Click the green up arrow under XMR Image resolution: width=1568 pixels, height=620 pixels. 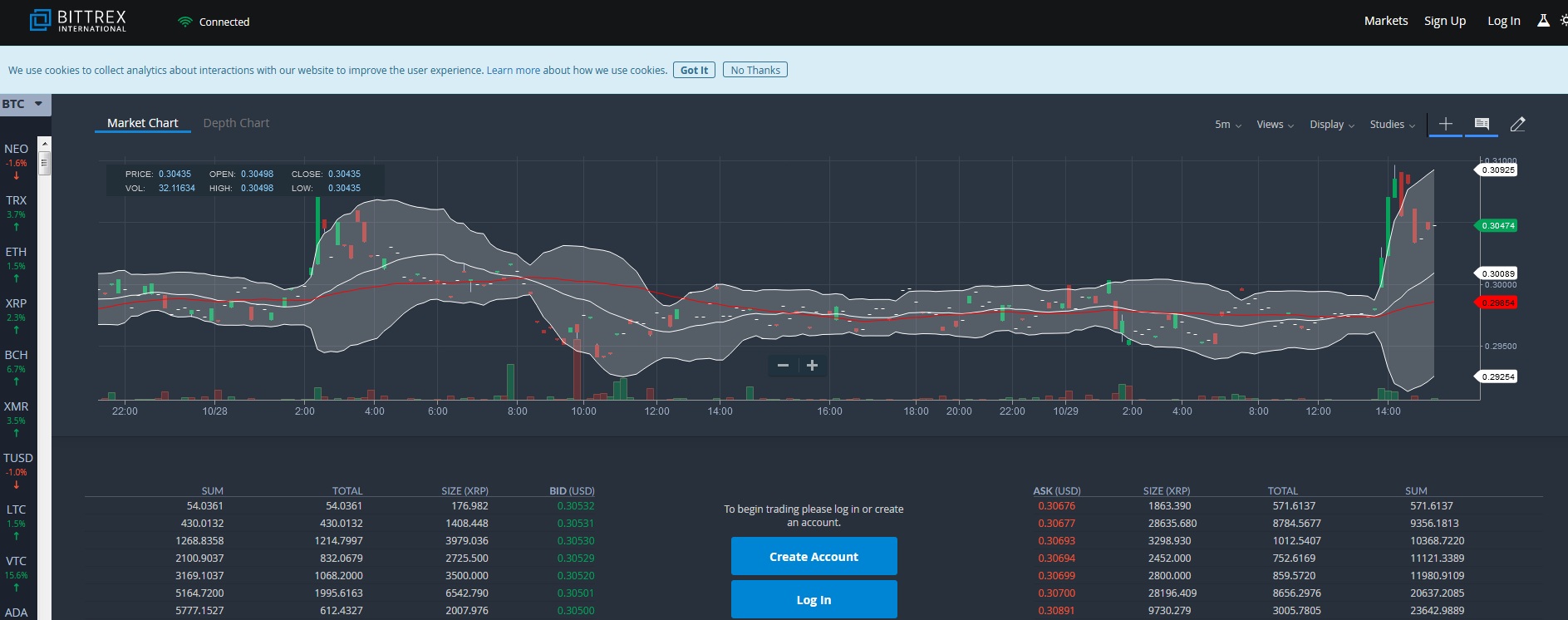16,433
